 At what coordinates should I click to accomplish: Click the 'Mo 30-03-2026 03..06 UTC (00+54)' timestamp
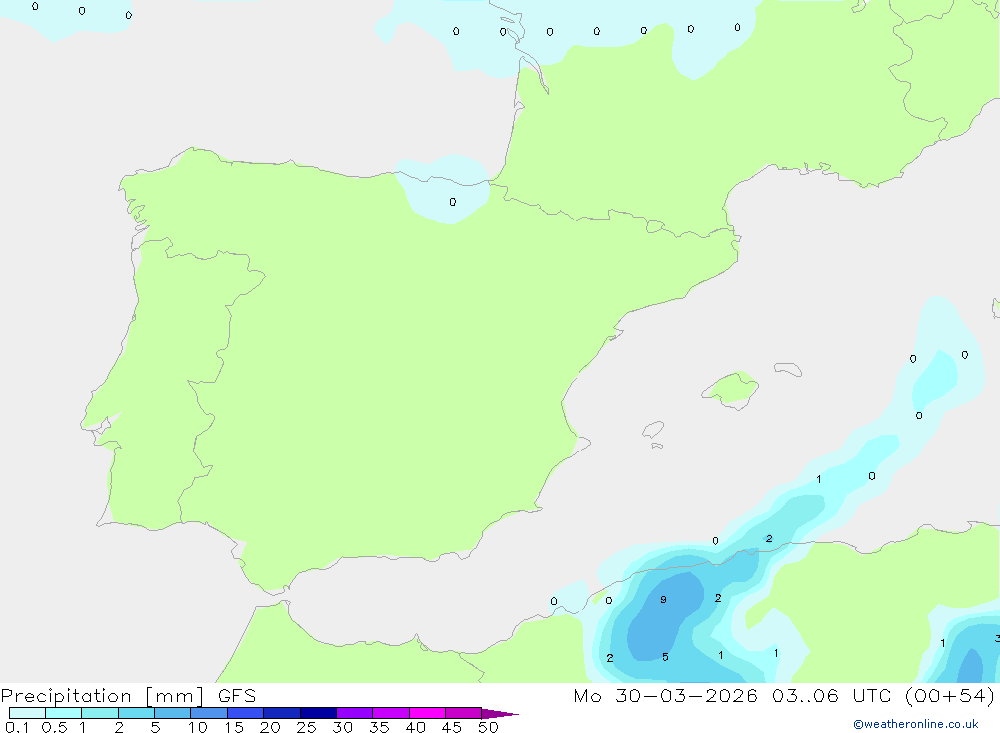coord(784,695)
